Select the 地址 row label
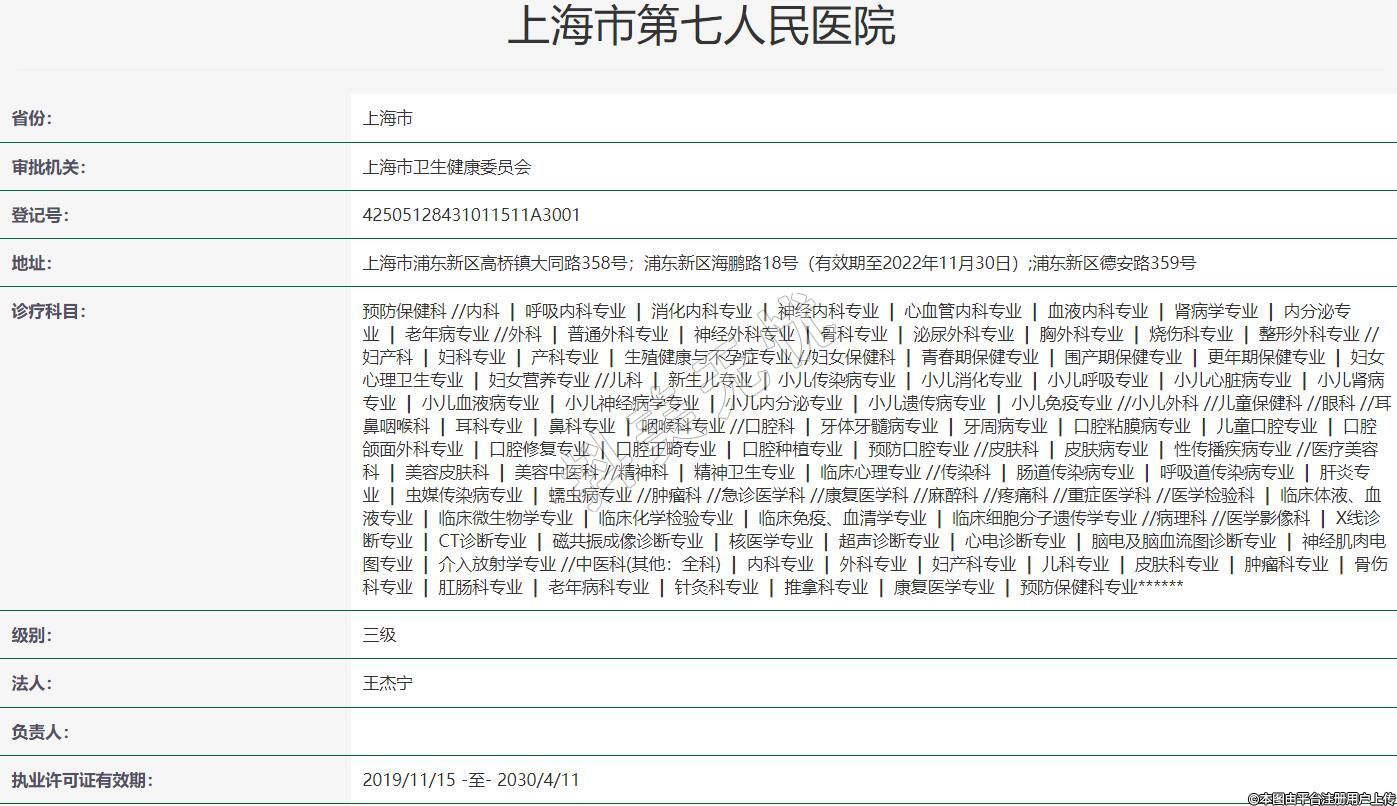1397x806 pixels. click(x=31, y=263)
